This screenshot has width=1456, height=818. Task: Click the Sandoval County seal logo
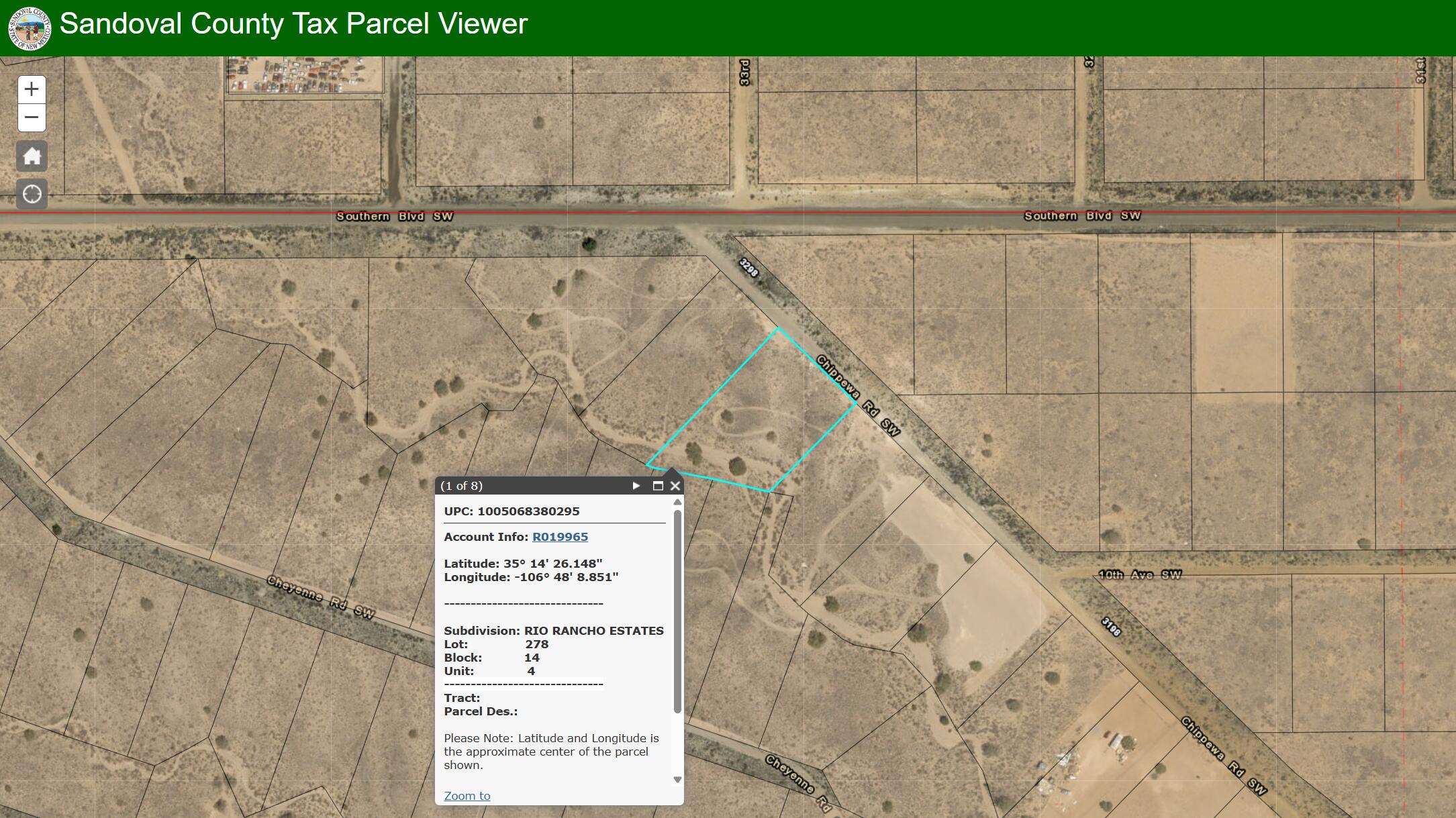30,28
